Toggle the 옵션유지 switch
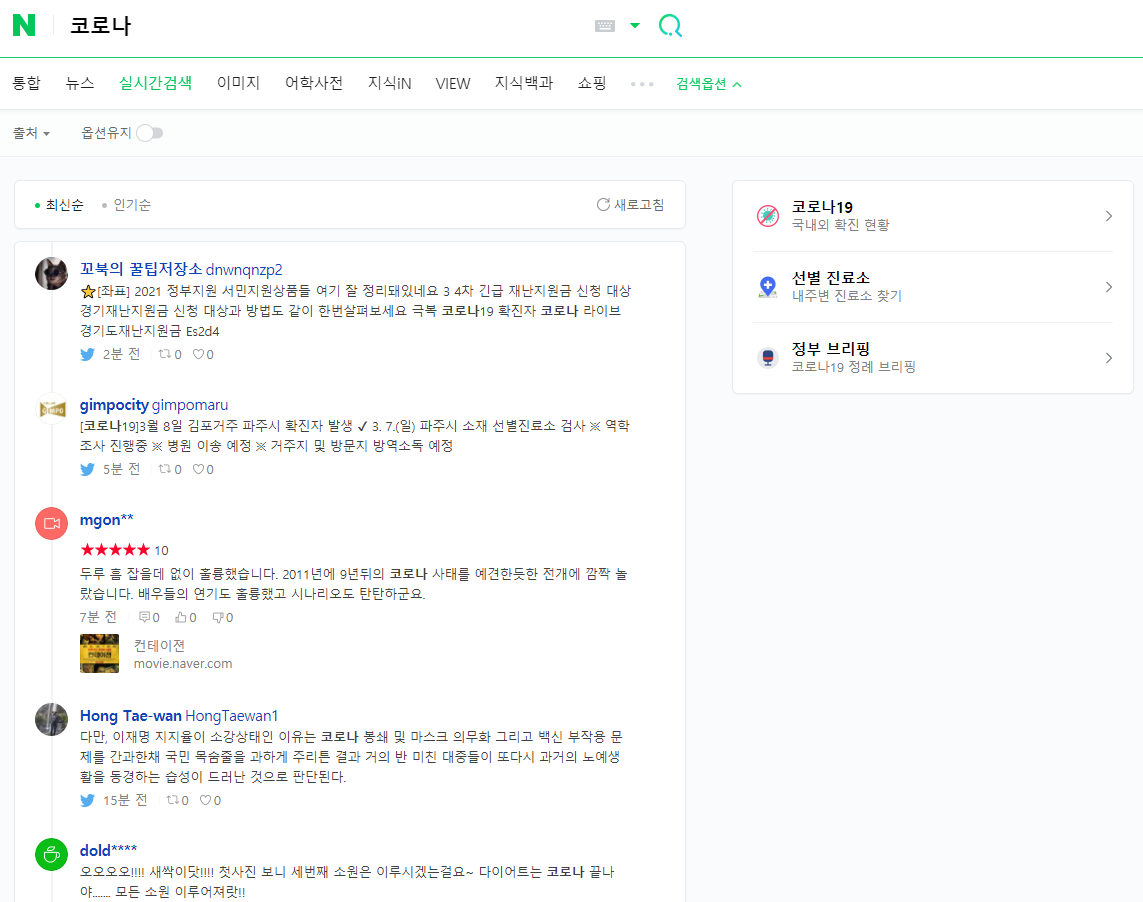1143x902 pixels. (149, 133)
